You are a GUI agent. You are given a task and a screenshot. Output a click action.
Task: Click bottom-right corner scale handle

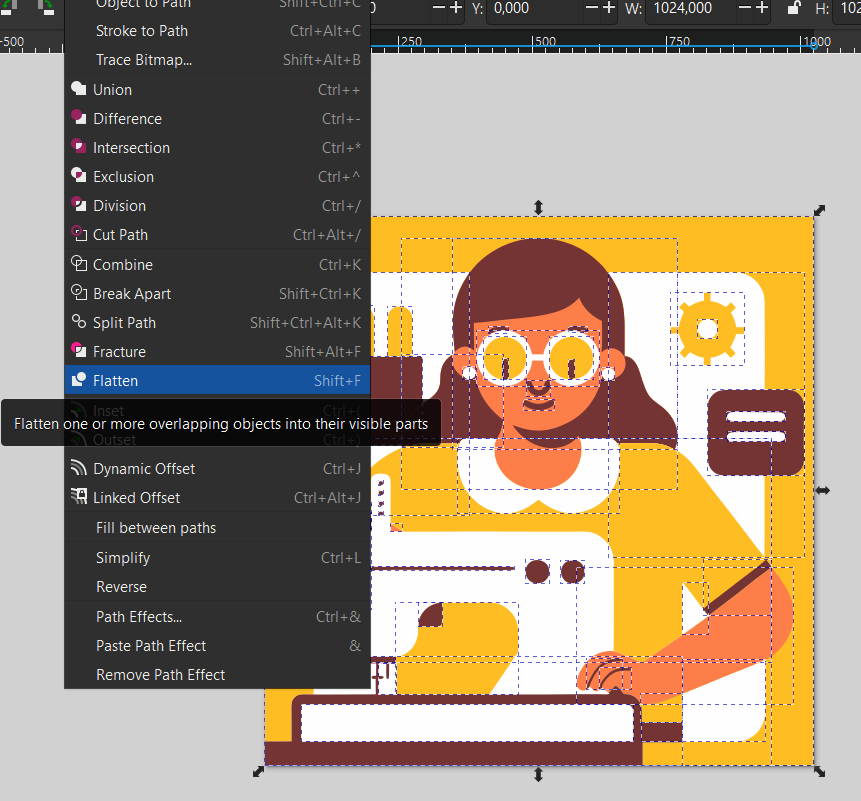pos(819,772)
